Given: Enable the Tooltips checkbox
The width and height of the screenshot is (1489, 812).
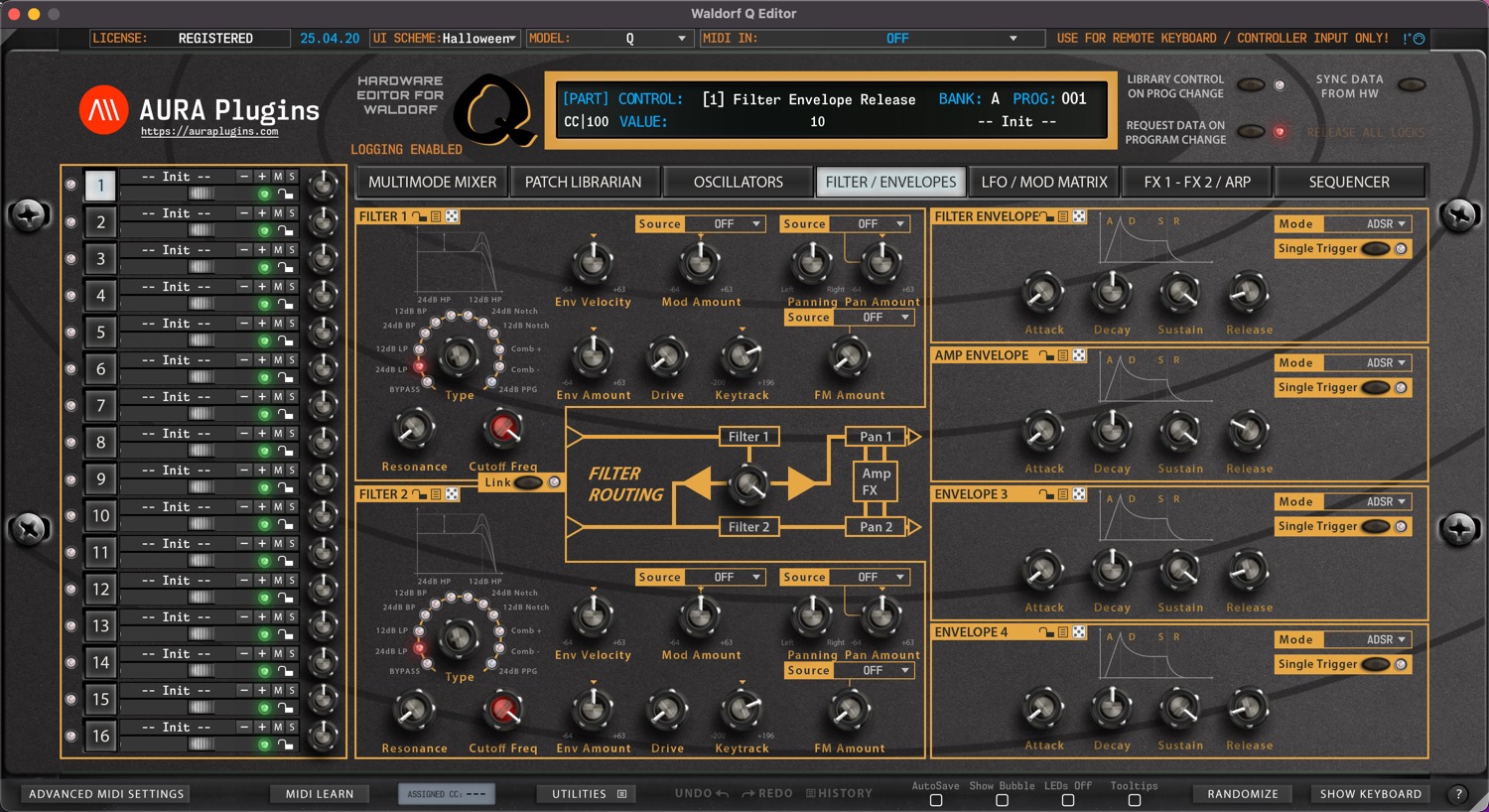Looking at the screenshot, I should 1135,800.
